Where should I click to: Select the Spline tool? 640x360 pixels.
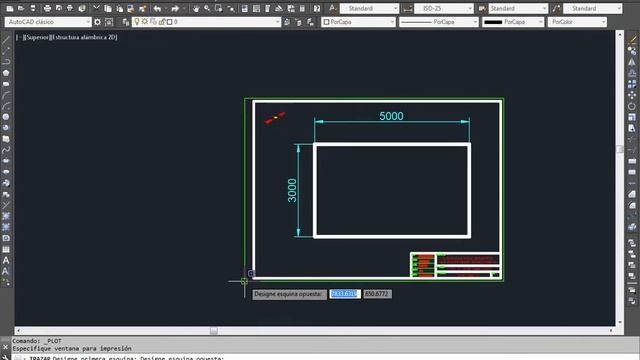pos(6,150)
